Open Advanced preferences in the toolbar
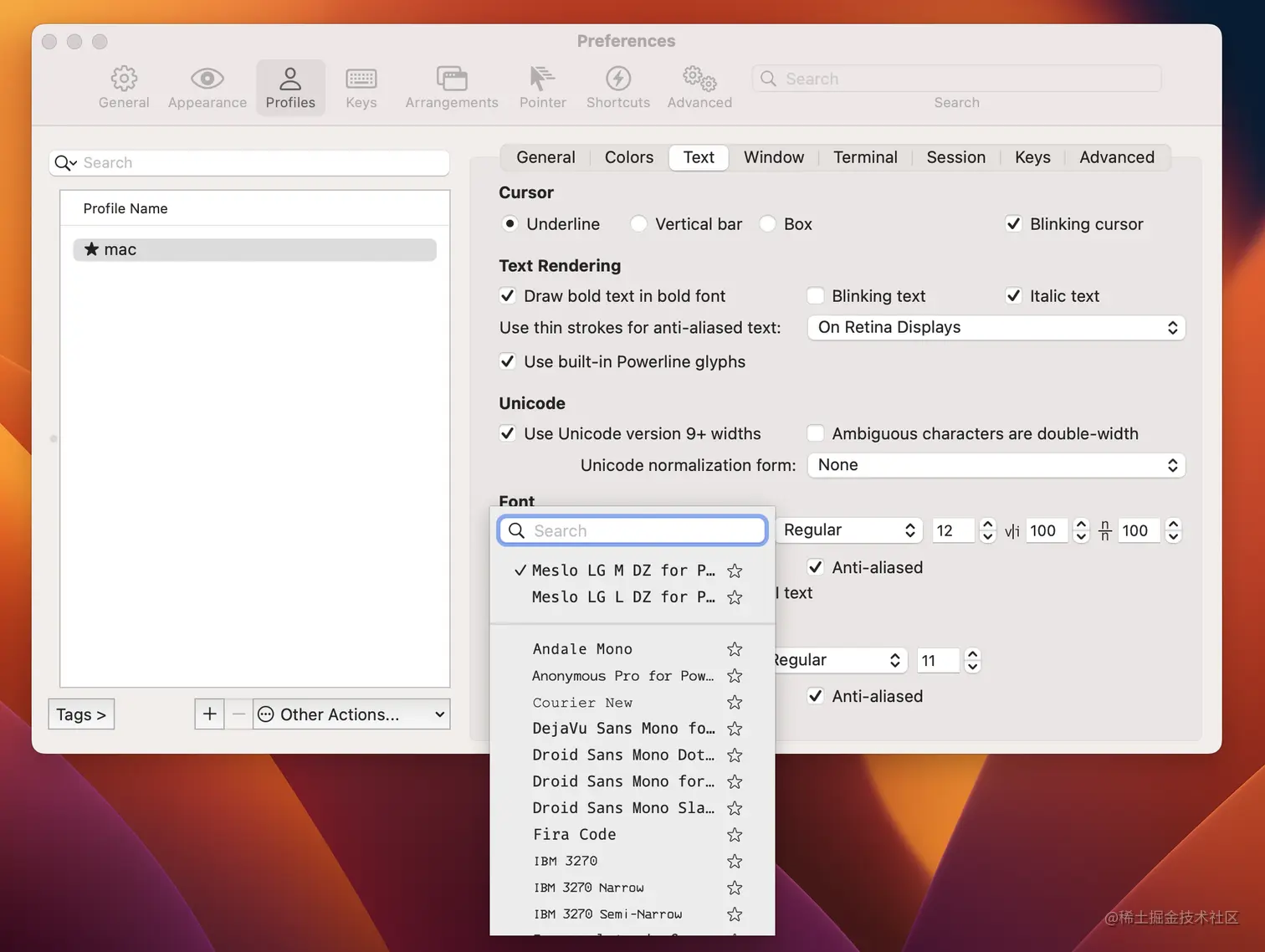This screenshot has width=1265, height=952. click(x=699, y=87)
